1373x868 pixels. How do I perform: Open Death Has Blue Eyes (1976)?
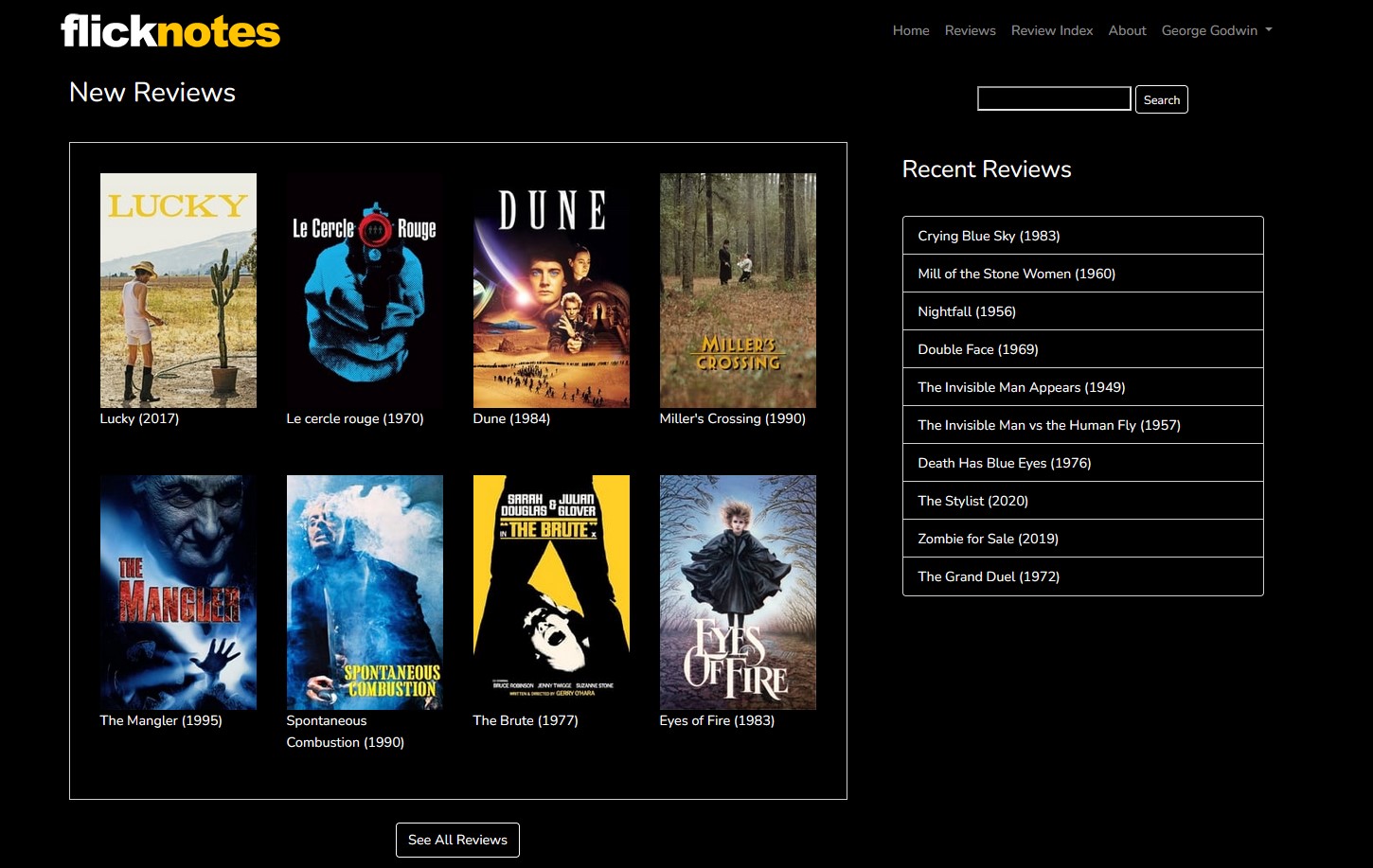coord(1083,463)
